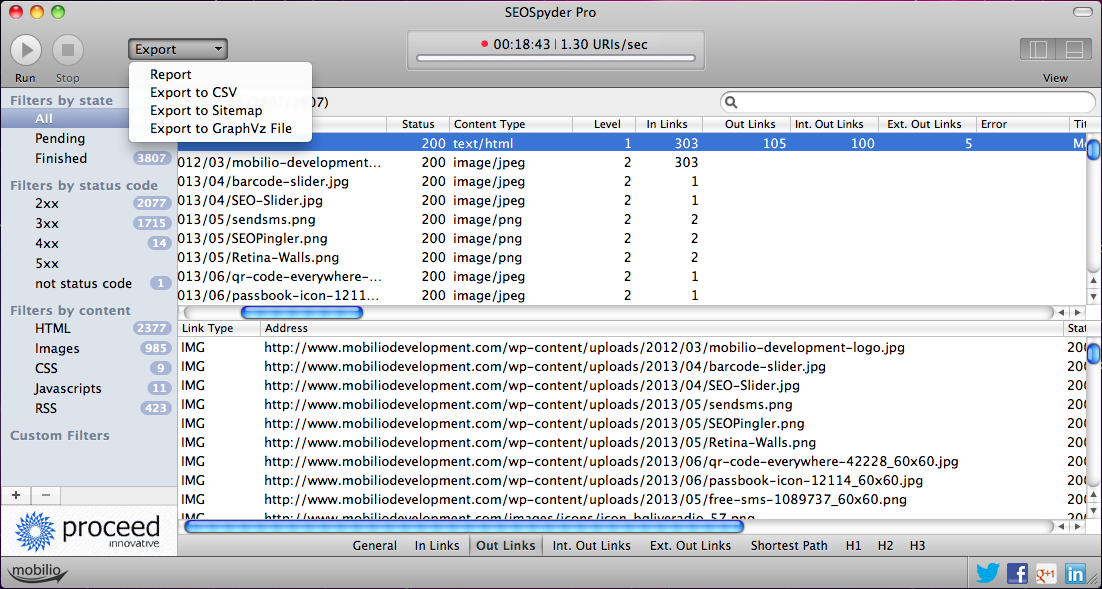Choose Export to CSV

[x=193, y=92]
